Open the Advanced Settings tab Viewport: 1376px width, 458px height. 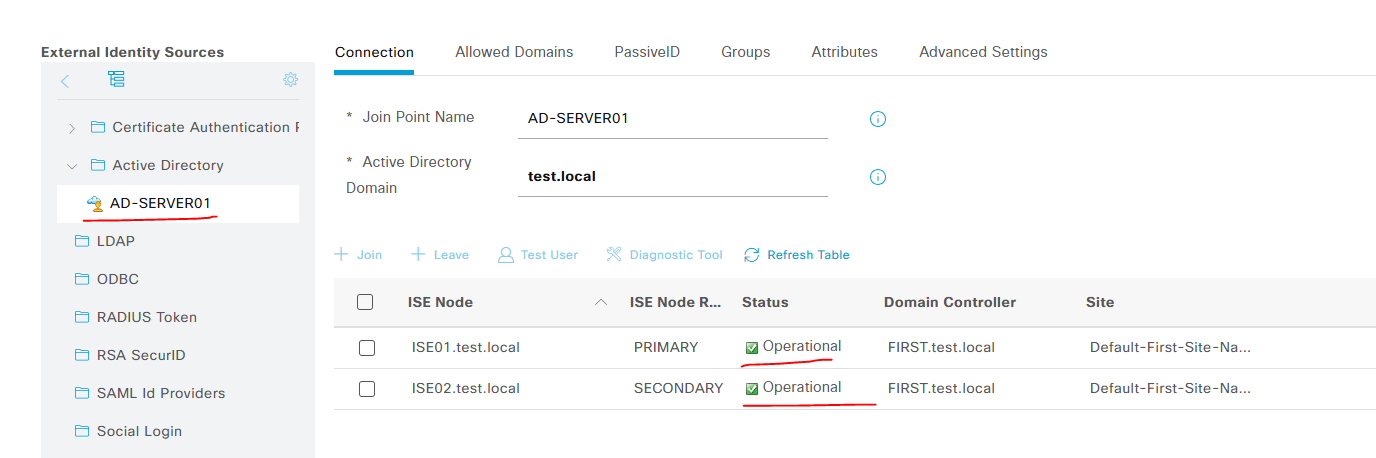(x=983, y=52)
